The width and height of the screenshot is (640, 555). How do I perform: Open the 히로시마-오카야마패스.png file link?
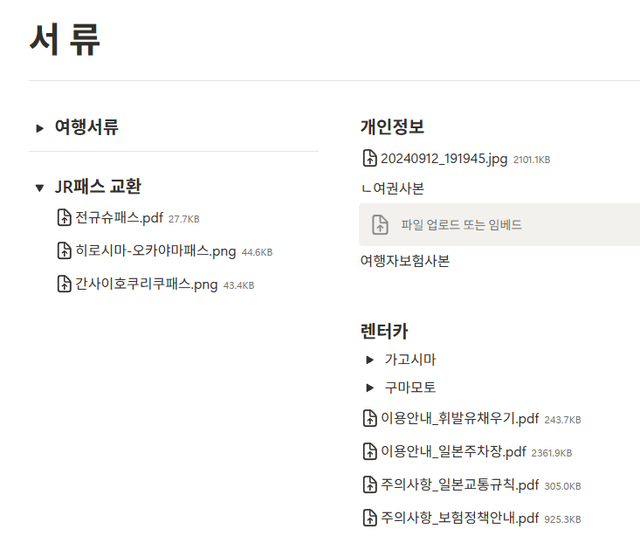155,251
